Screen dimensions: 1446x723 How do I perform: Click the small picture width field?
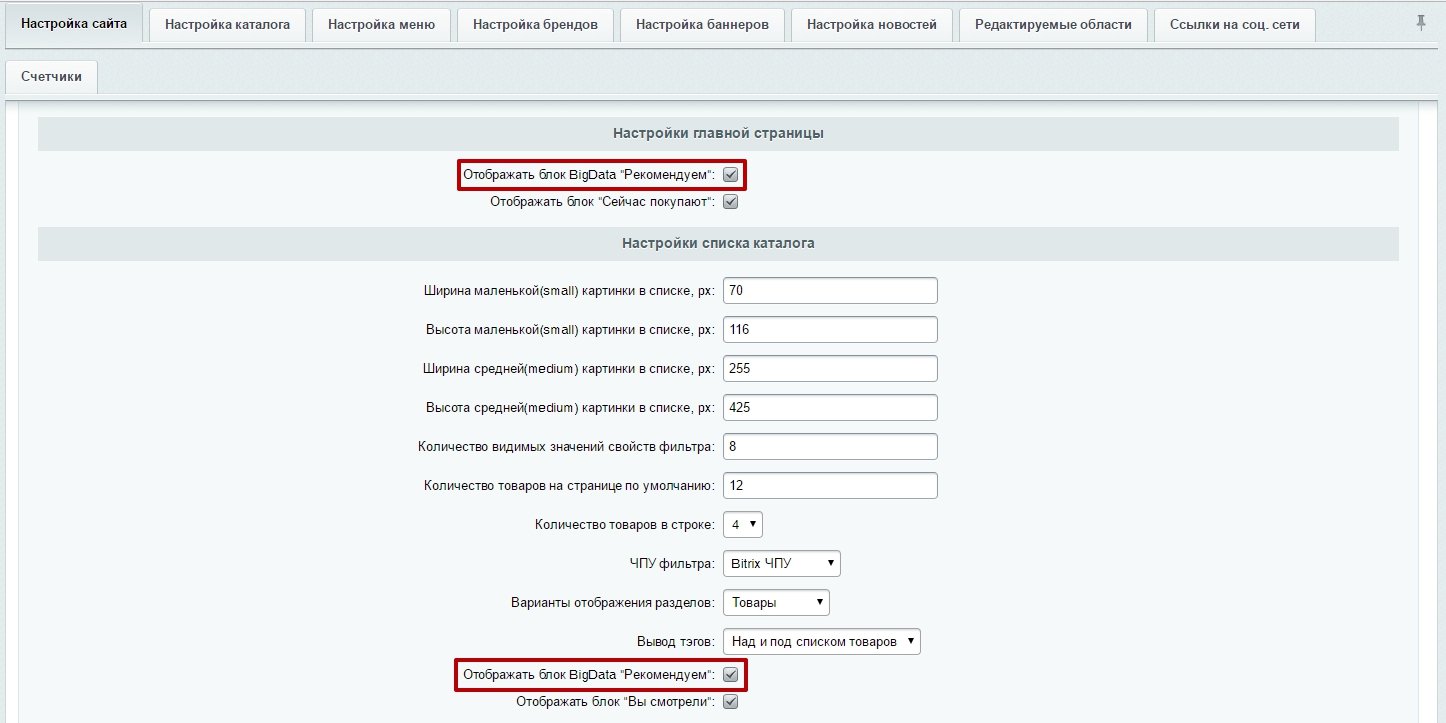[830, 290]
